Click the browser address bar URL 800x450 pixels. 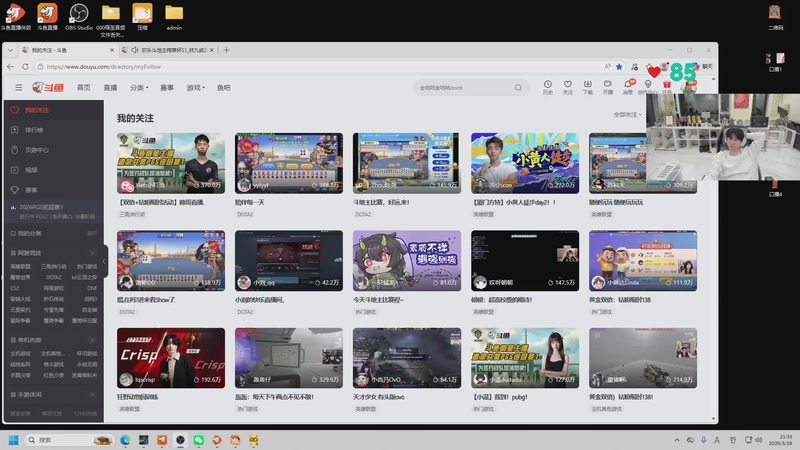104,66
